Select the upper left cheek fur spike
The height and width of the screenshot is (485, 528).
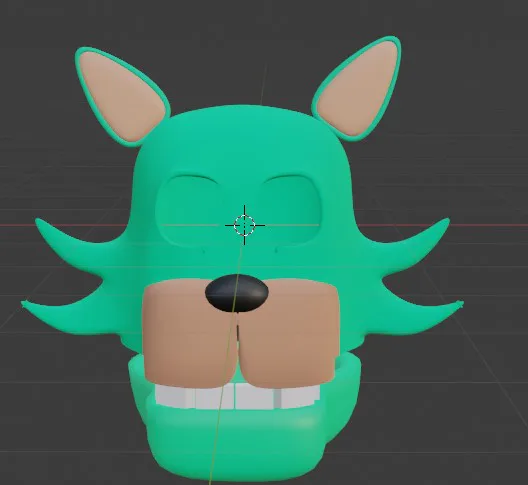77,236
